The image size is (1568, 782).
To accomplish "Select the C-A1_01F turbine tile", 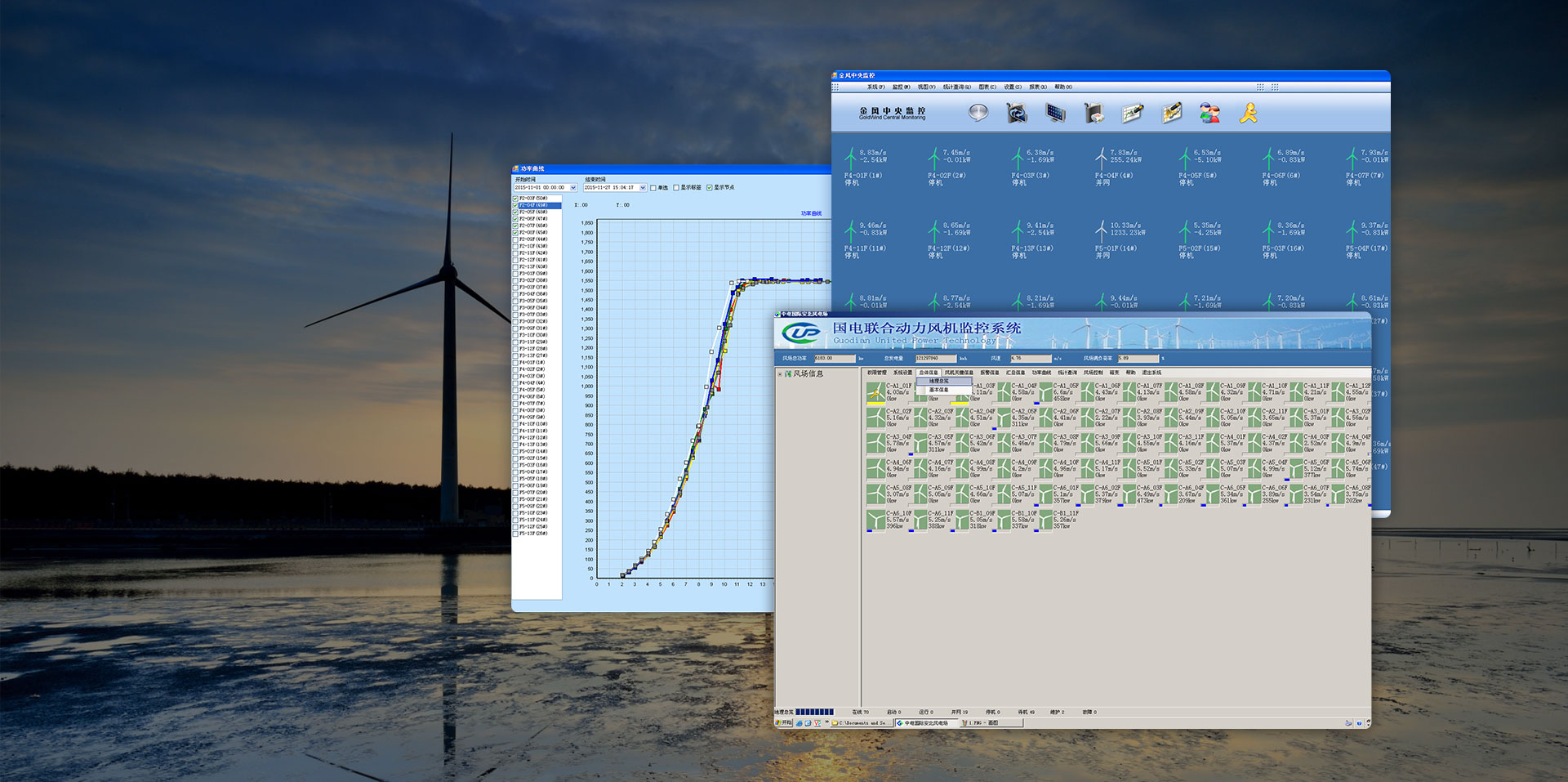I will [875, 393].
